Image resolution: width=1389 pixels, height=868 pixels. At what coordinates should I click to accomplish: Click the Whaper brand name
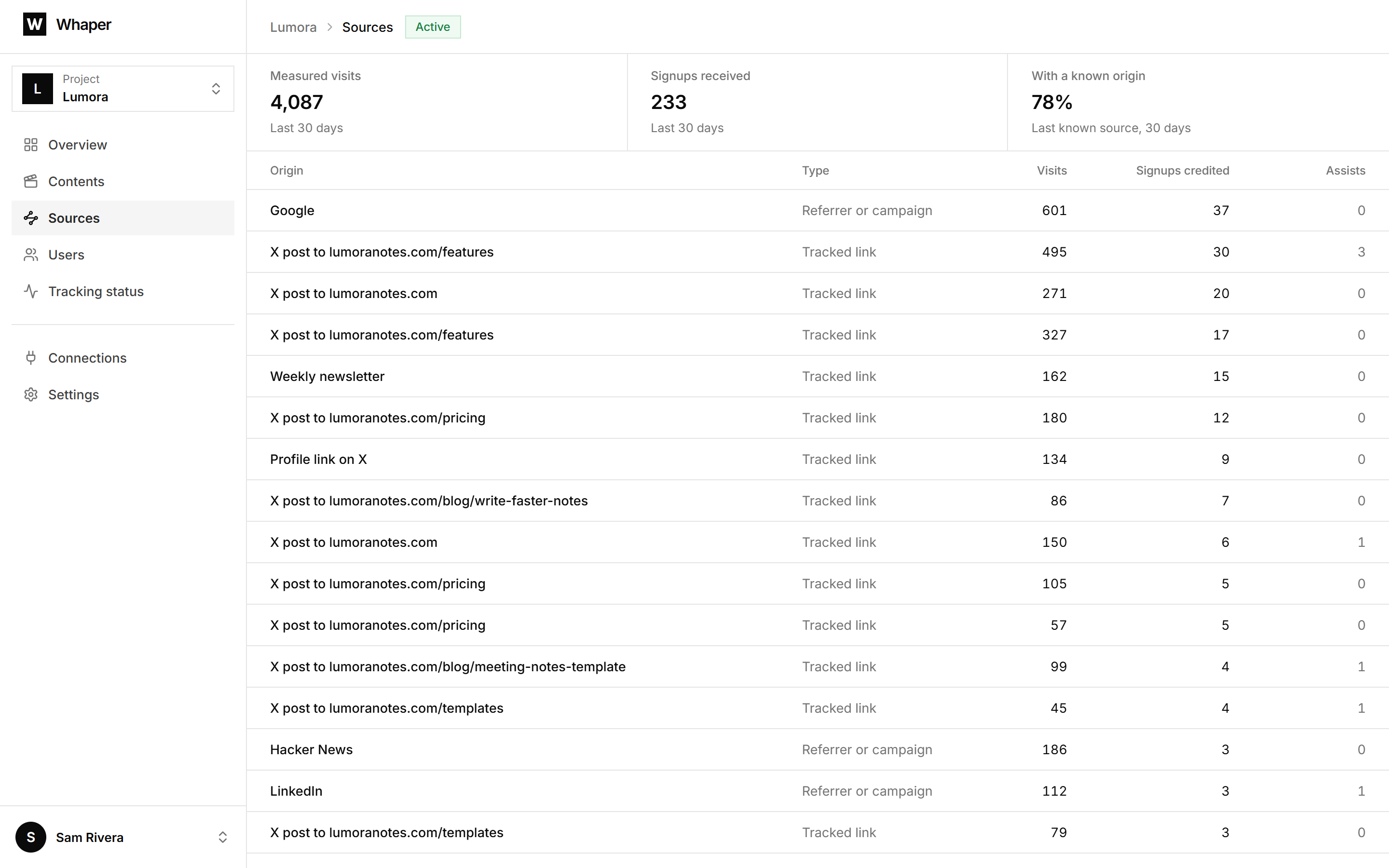pyautogui.click(x=84, y=24)
